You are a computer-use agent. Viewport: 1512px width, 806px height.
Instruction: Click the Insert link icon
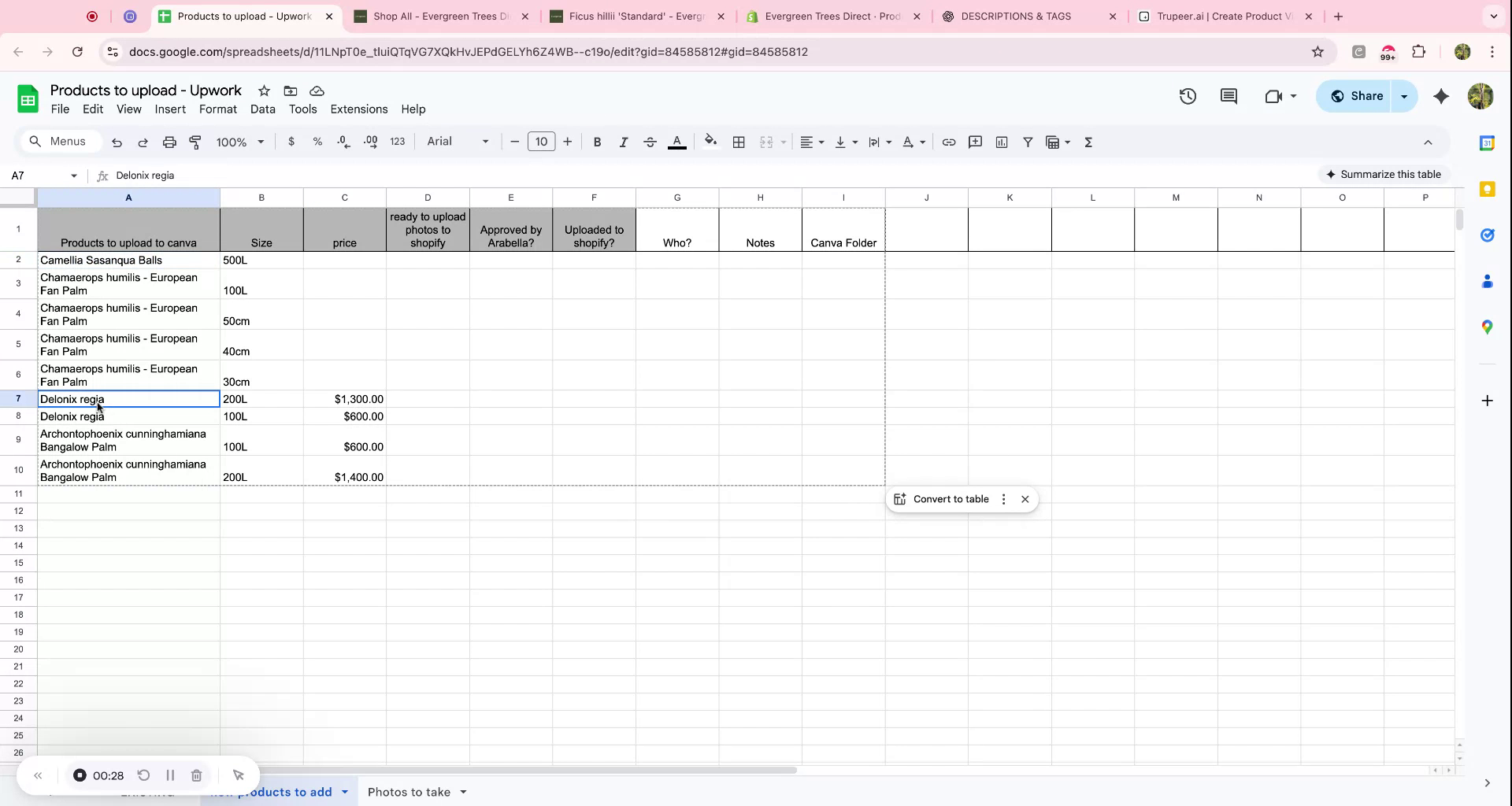click(x=949, y=142)
